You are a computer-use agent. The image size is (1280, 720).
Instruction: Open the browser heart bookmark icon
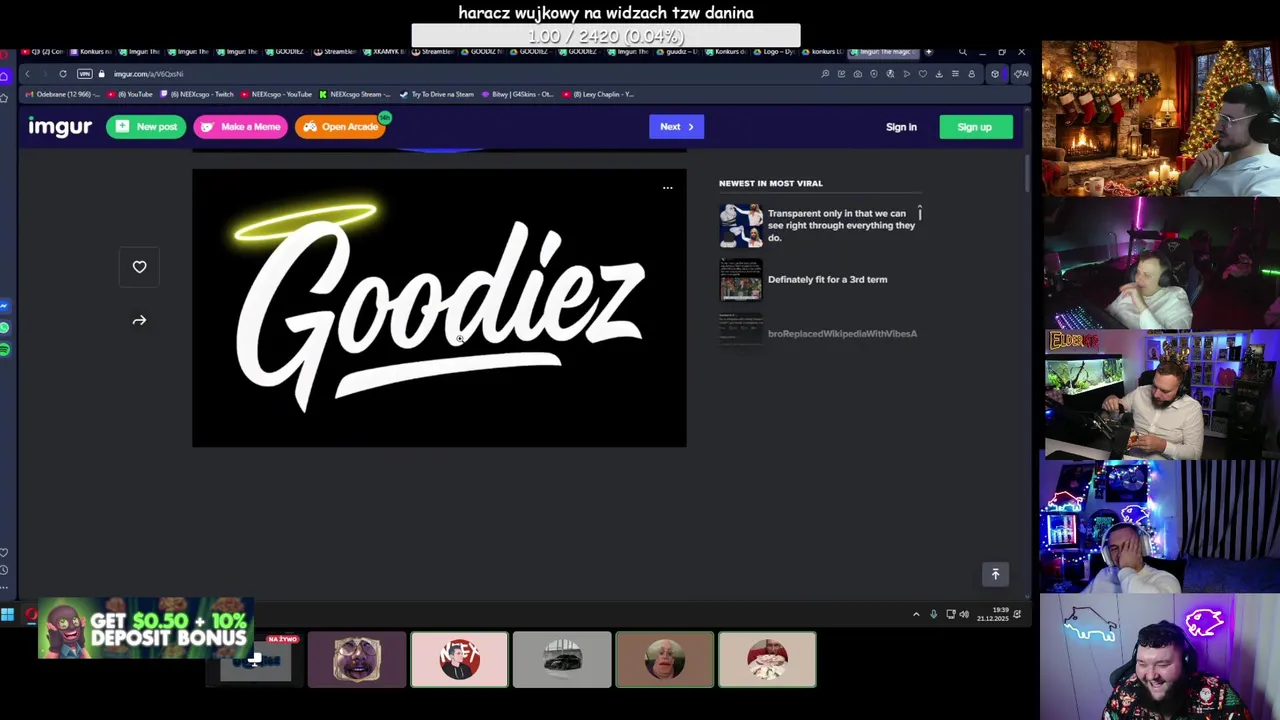click(x=923, y=74)
